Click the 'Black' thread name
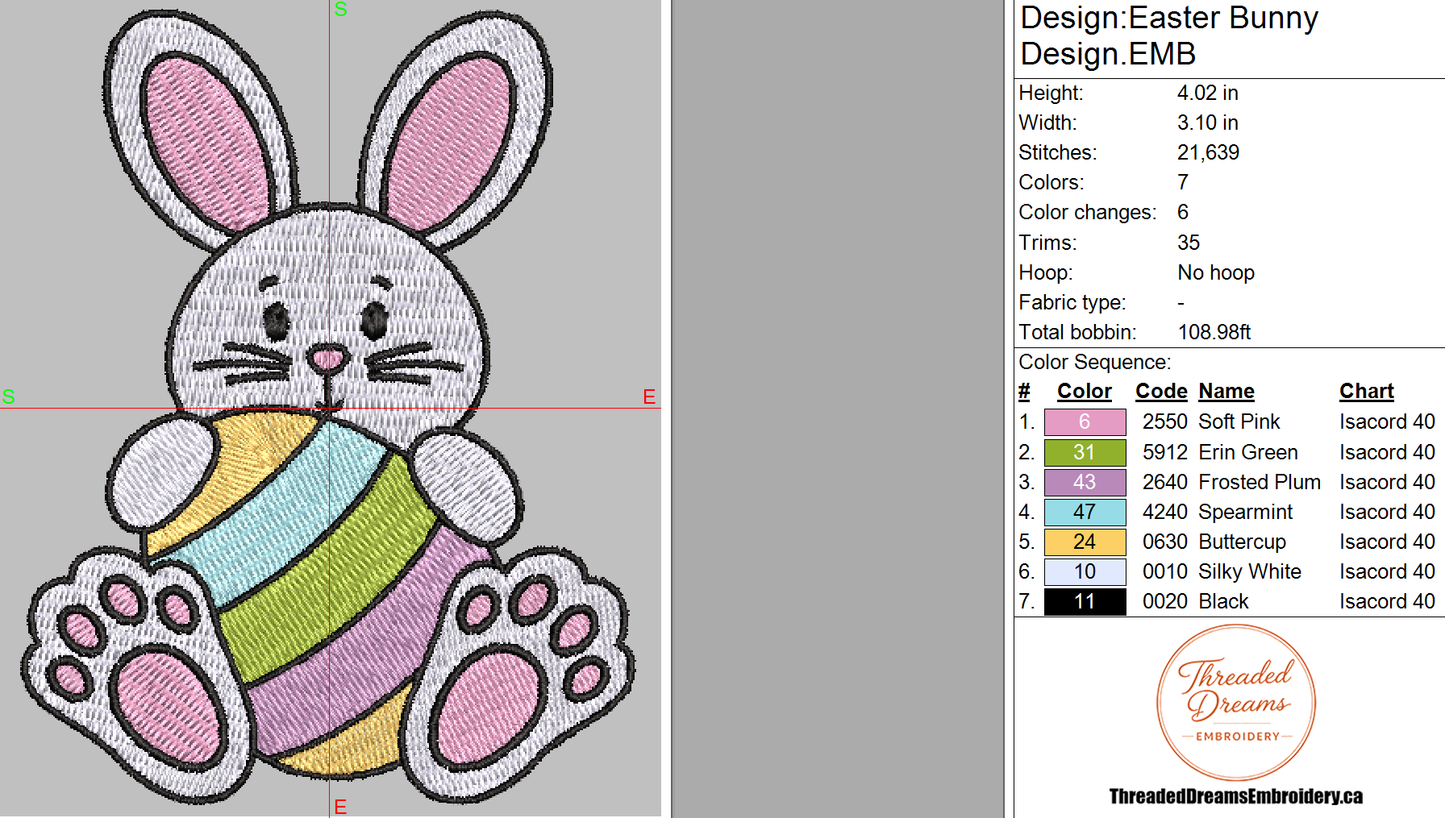 click(x=1224, y=602)
